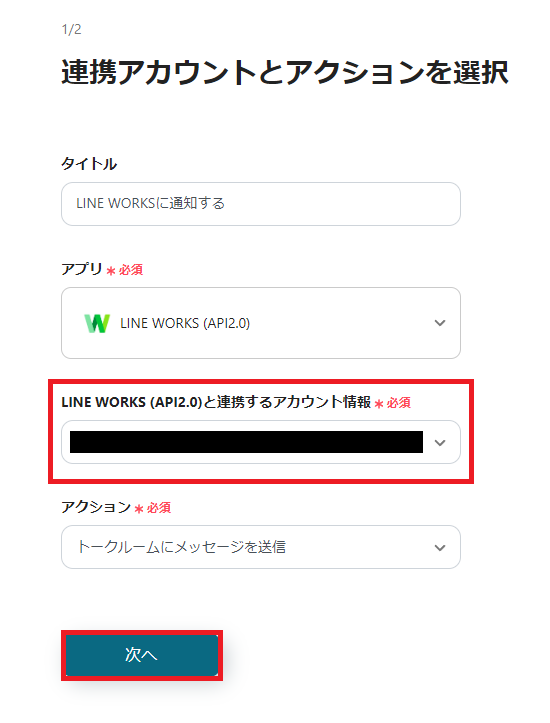The height and width of the screenshot is (723, 550).
Task: Click the アクション field label
Action: click(x=96, y=507)
